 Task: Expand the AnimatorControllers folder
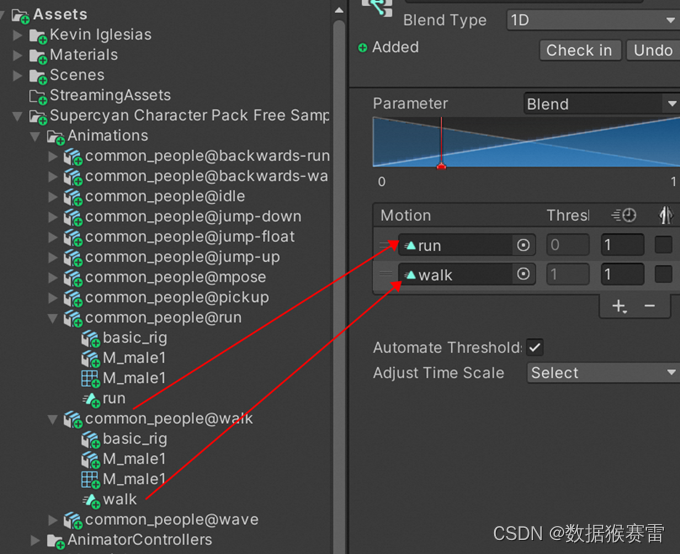coord(35,540)
